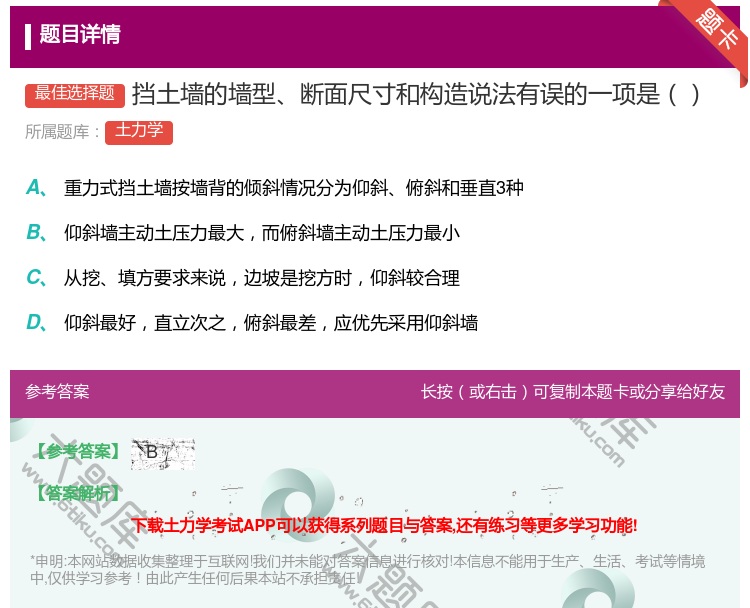Click the answer image showing B
750x608 pixels.
point(163,453)
